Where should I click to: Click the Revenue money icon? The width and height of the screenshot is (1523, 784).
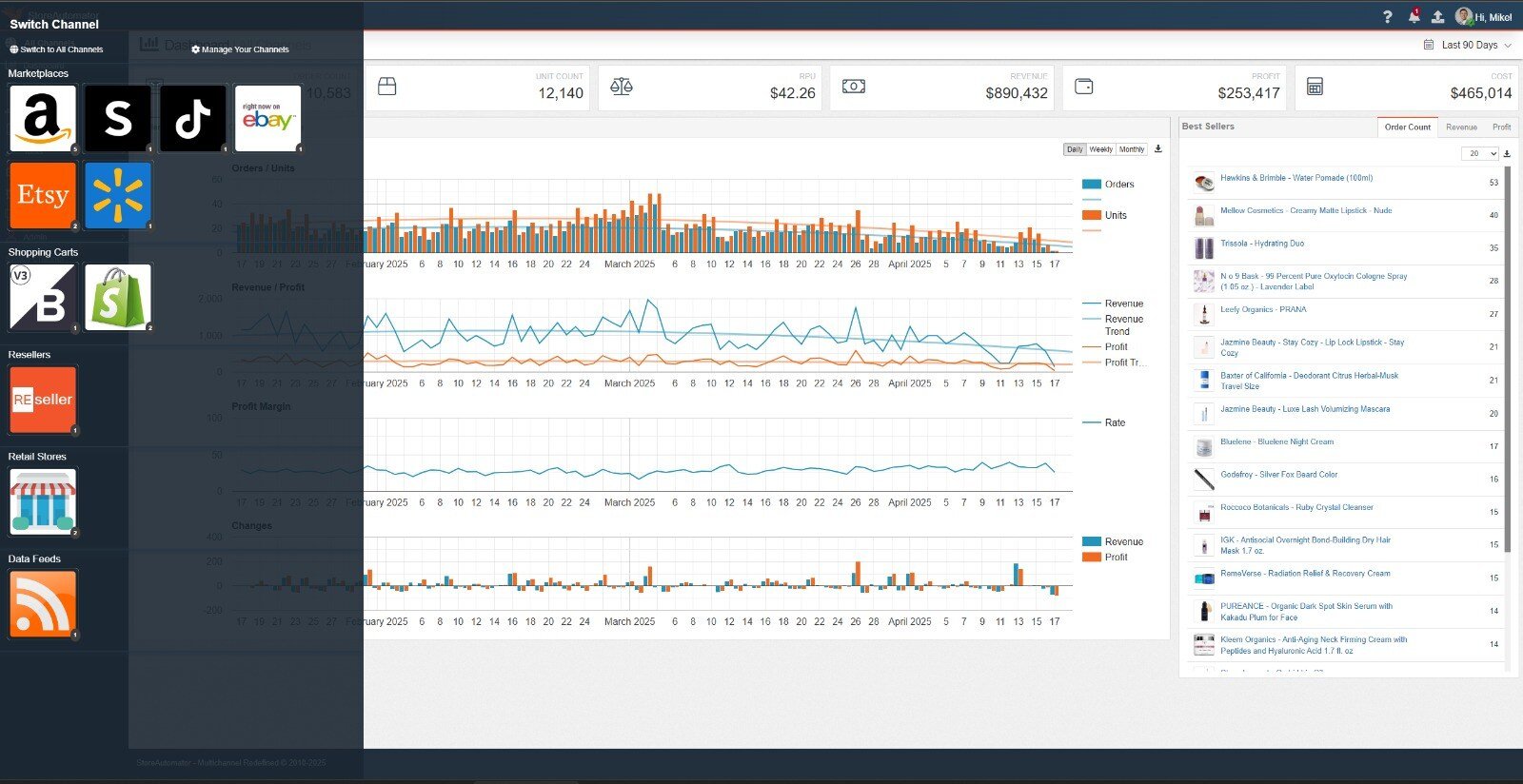854,87
